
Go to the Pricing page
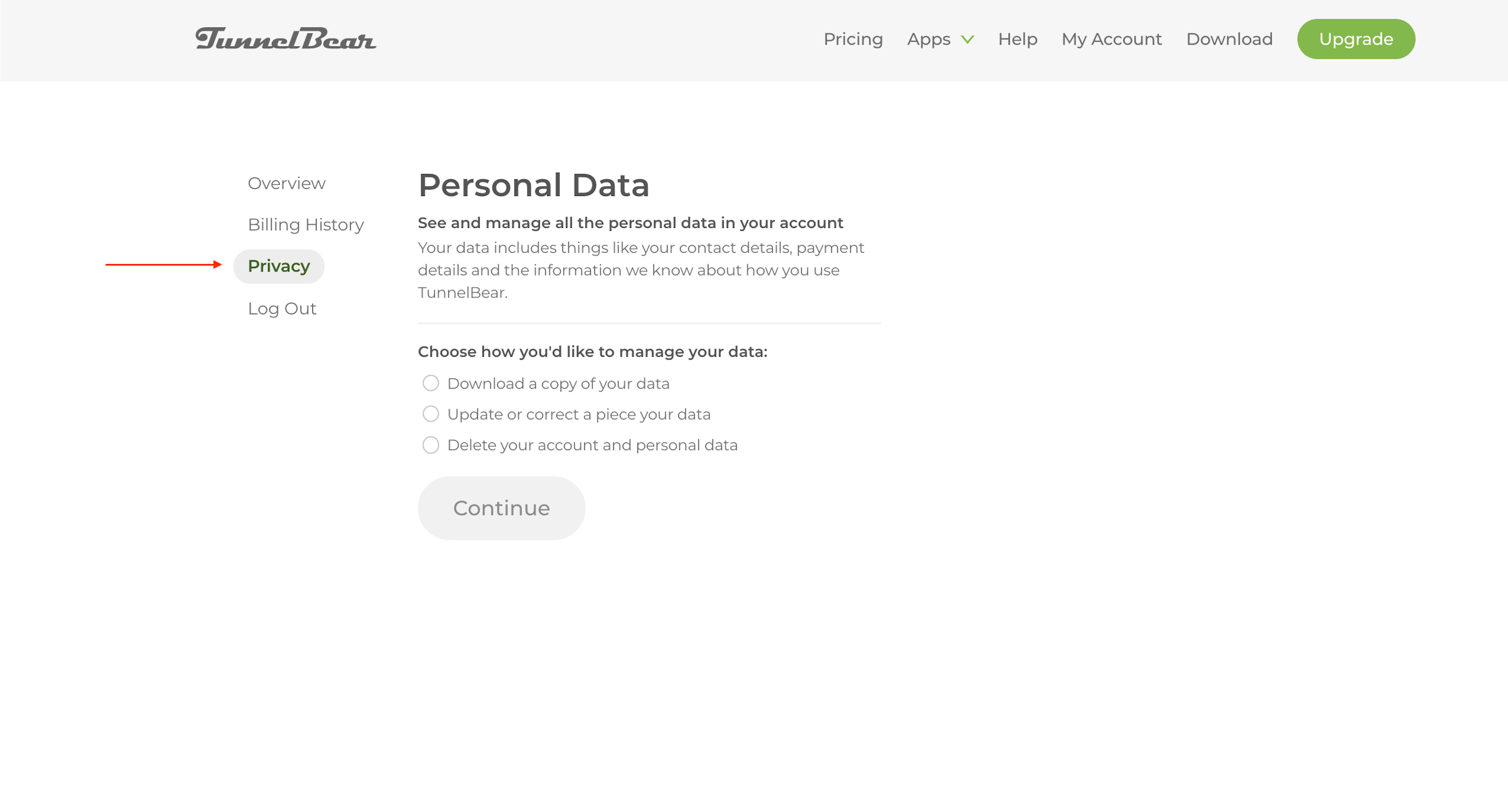click(853, 39)
